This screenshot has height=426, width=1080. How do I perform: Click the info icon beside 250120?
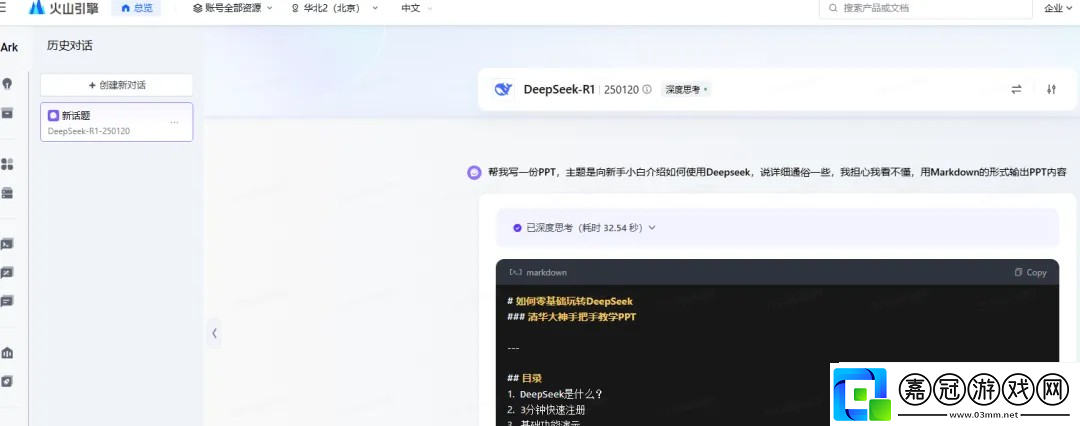click(x=647, y=90)
